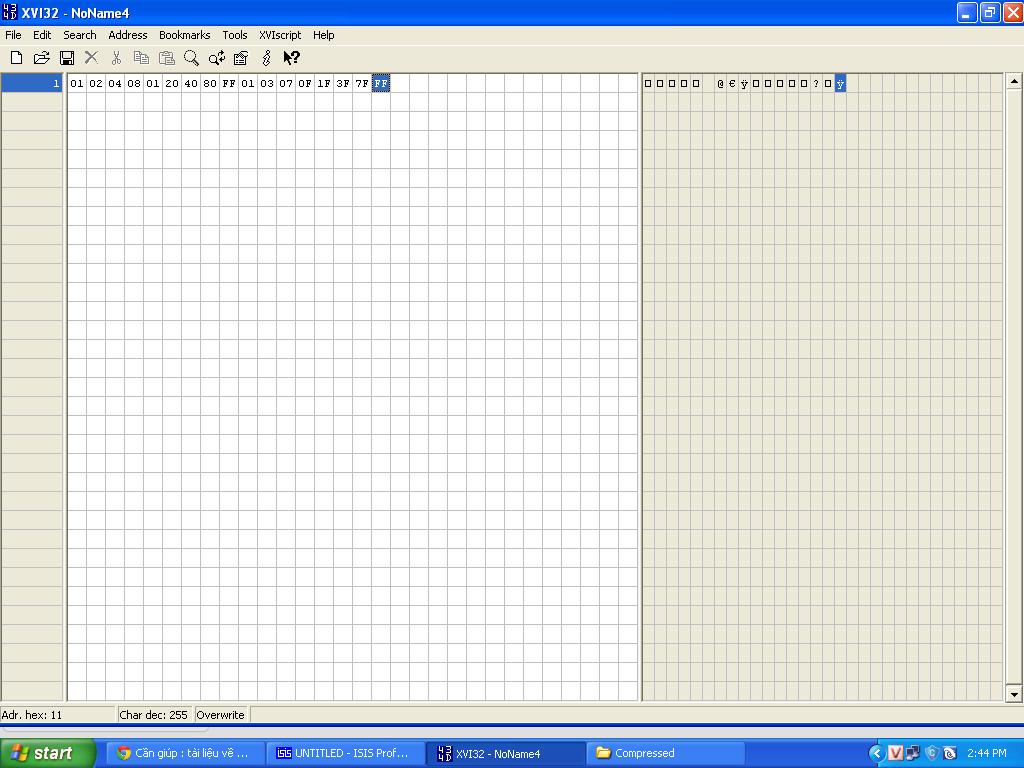Select hex byte 03
The width and height of the screenshot is (1024, 768).
266,84
